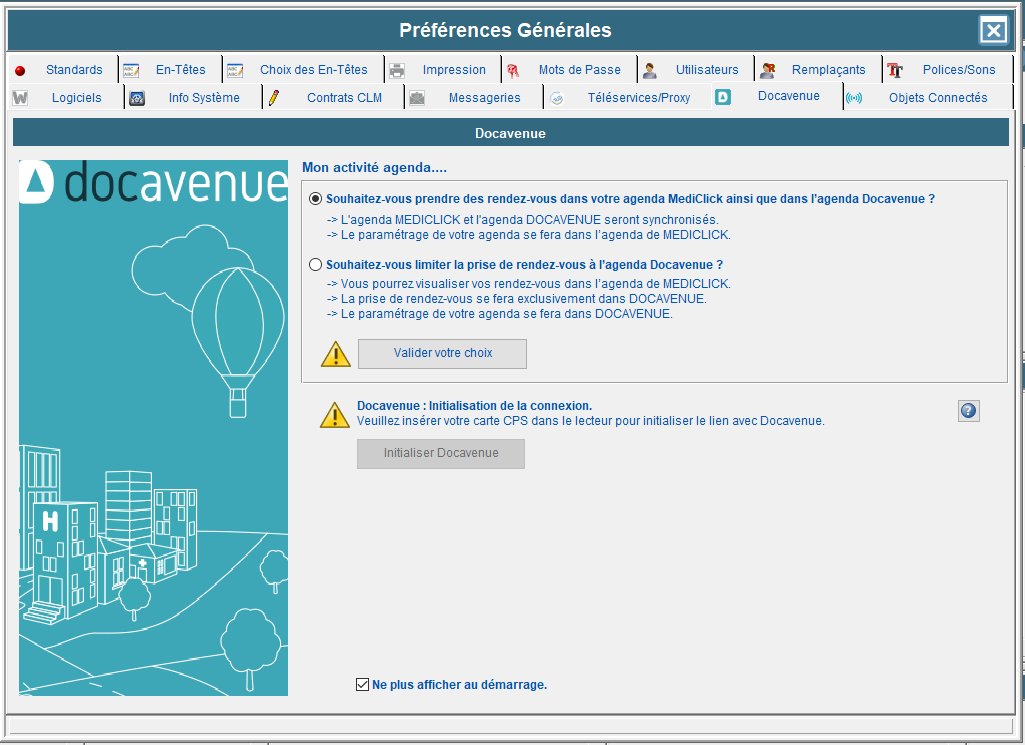Open the Messageries tab
This screenshot has width=1025, height=745.
484,98
